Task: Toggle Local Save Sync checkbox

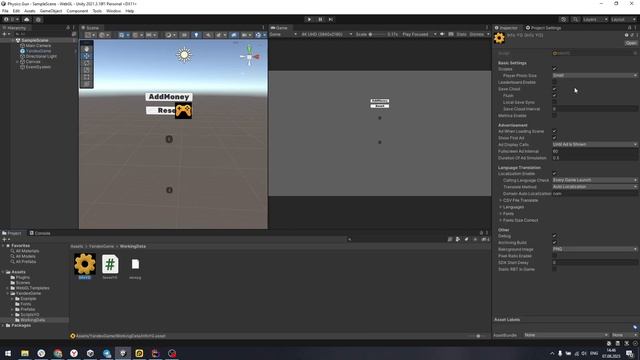Action: coord(554,102)
